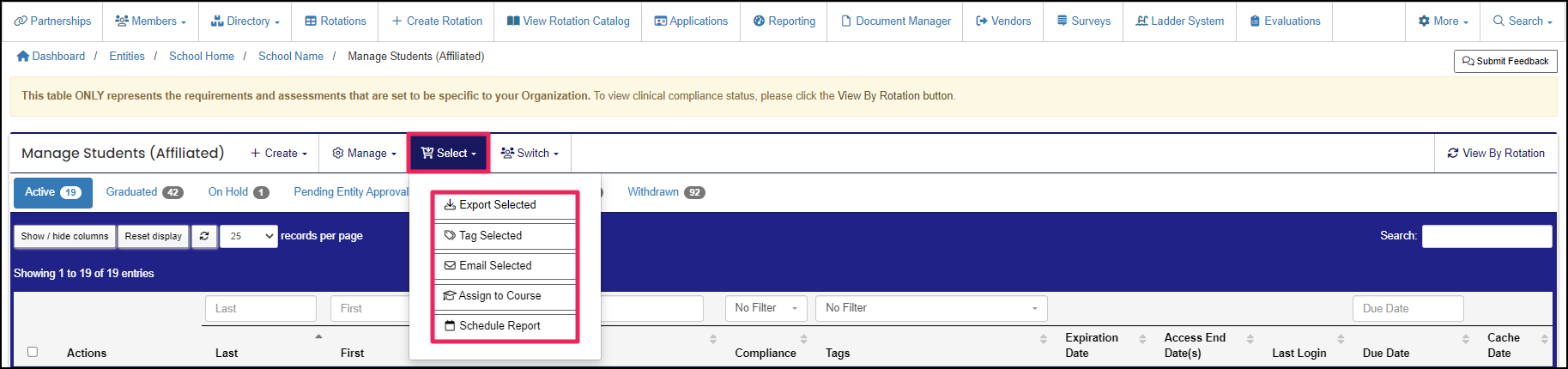
Task: Switch to the On Hold tab
Action: 239,192
